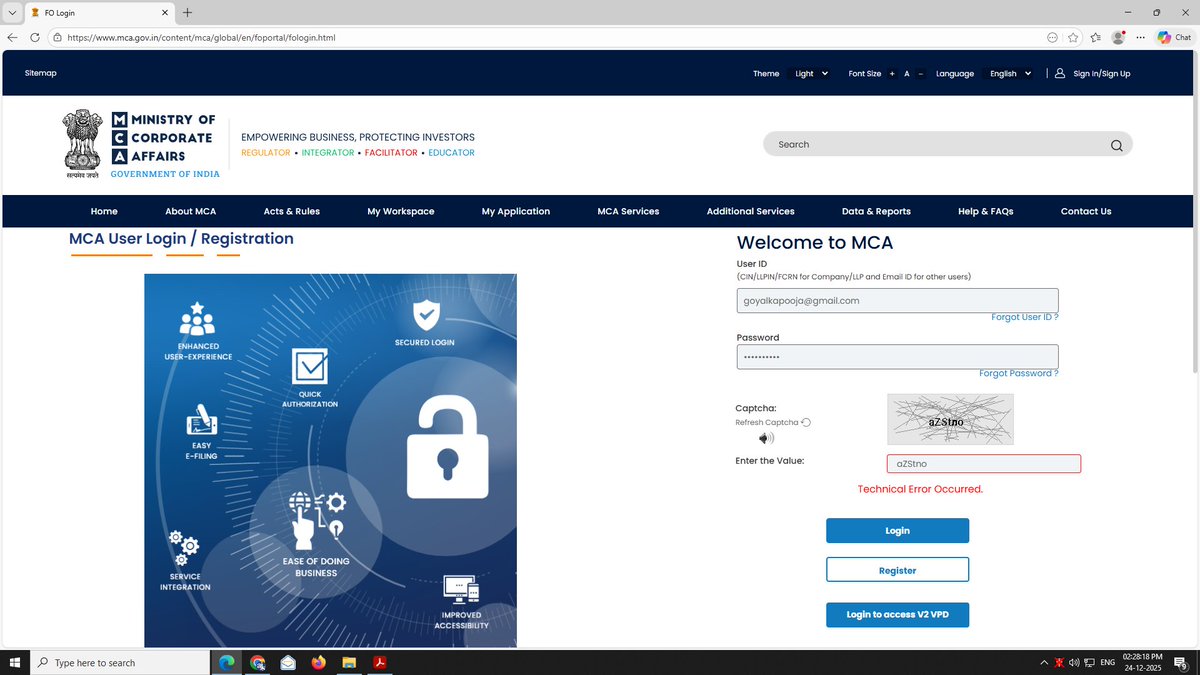Open Edge Settings and more ellipsis menu
The height and width of the screenshot is (675, 1200).
(1141, 37)
